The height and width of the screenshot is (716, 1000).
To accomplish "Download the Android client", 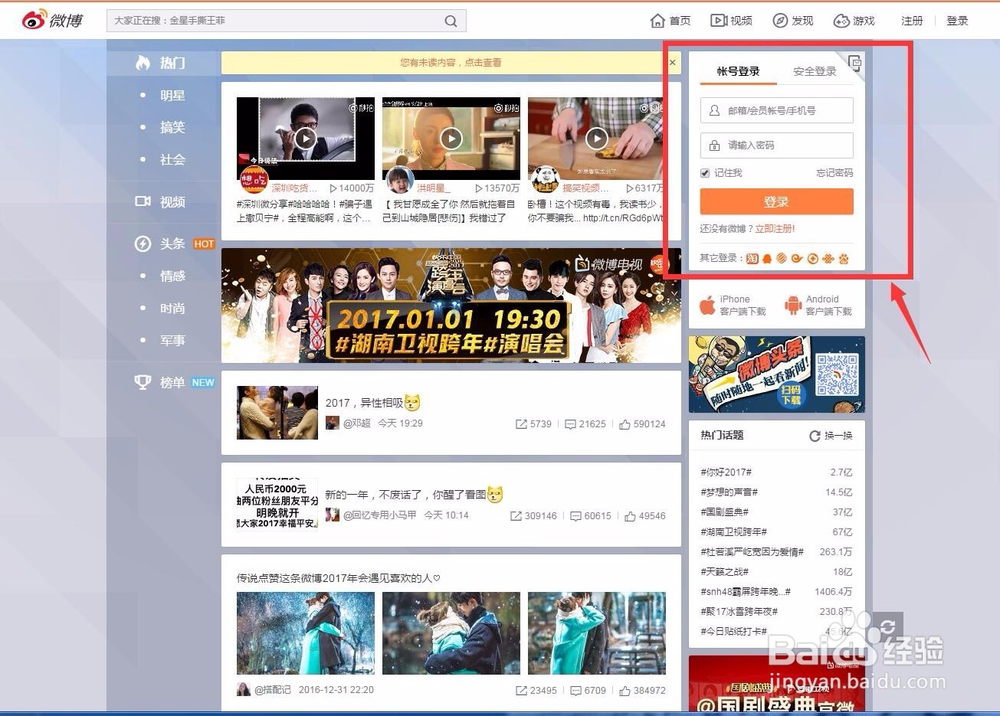I will [x=818, y=305].
